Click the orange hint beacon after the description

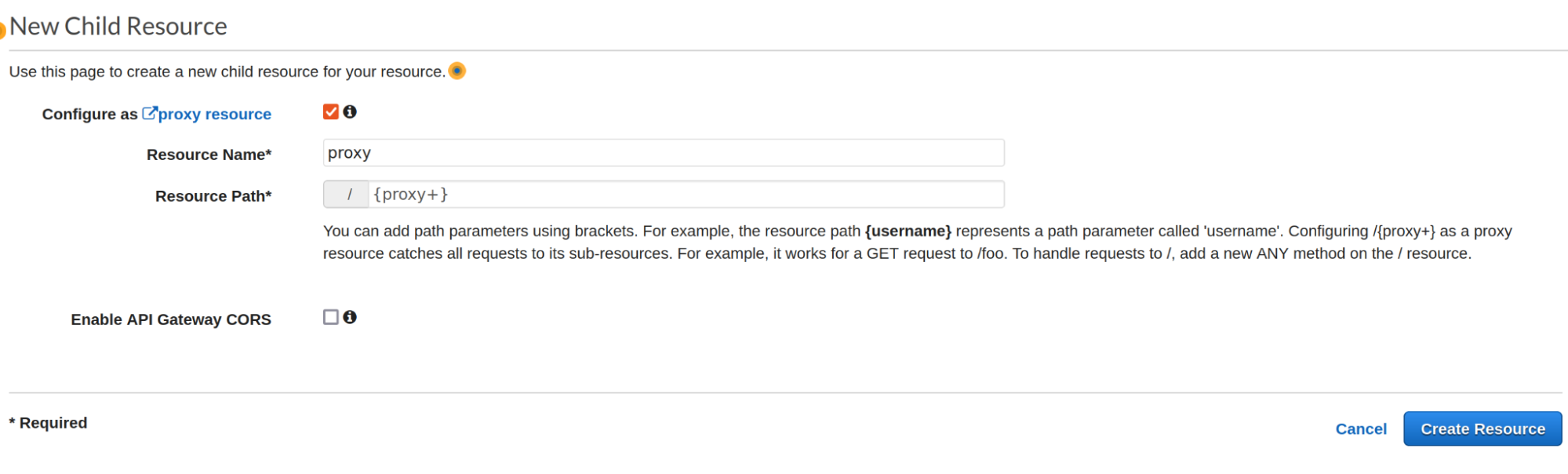click(x=457, y=71)
